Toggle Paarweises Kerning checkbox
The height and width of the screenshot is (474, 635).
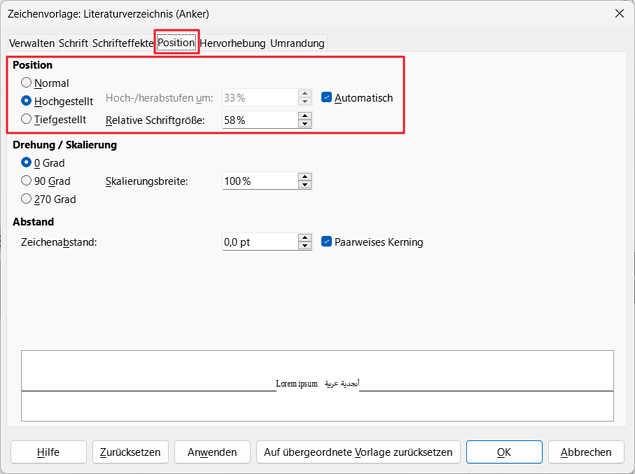point(327,242)
